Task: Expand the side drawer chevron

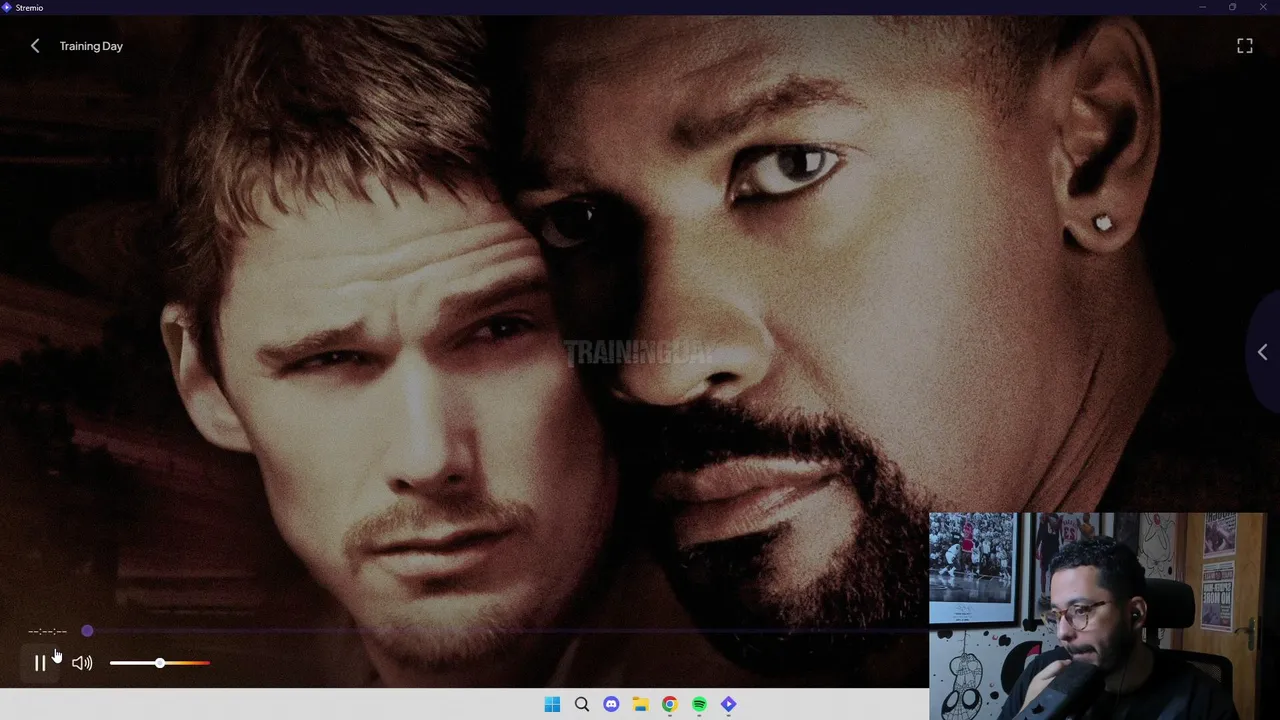Action: [1263, 352]
